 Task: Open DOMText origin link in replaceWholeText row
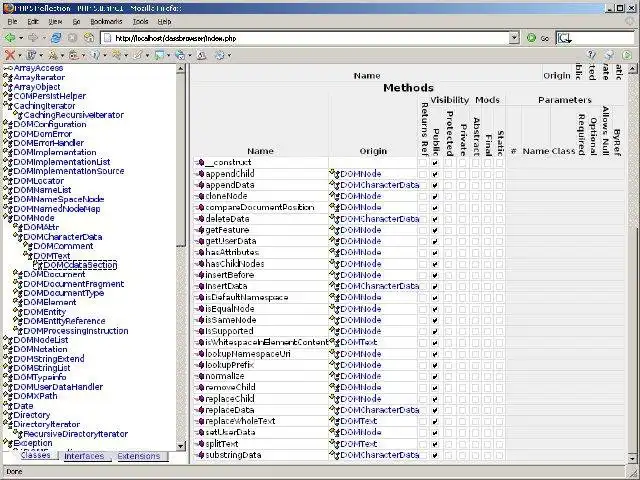(x=358, y=421)
